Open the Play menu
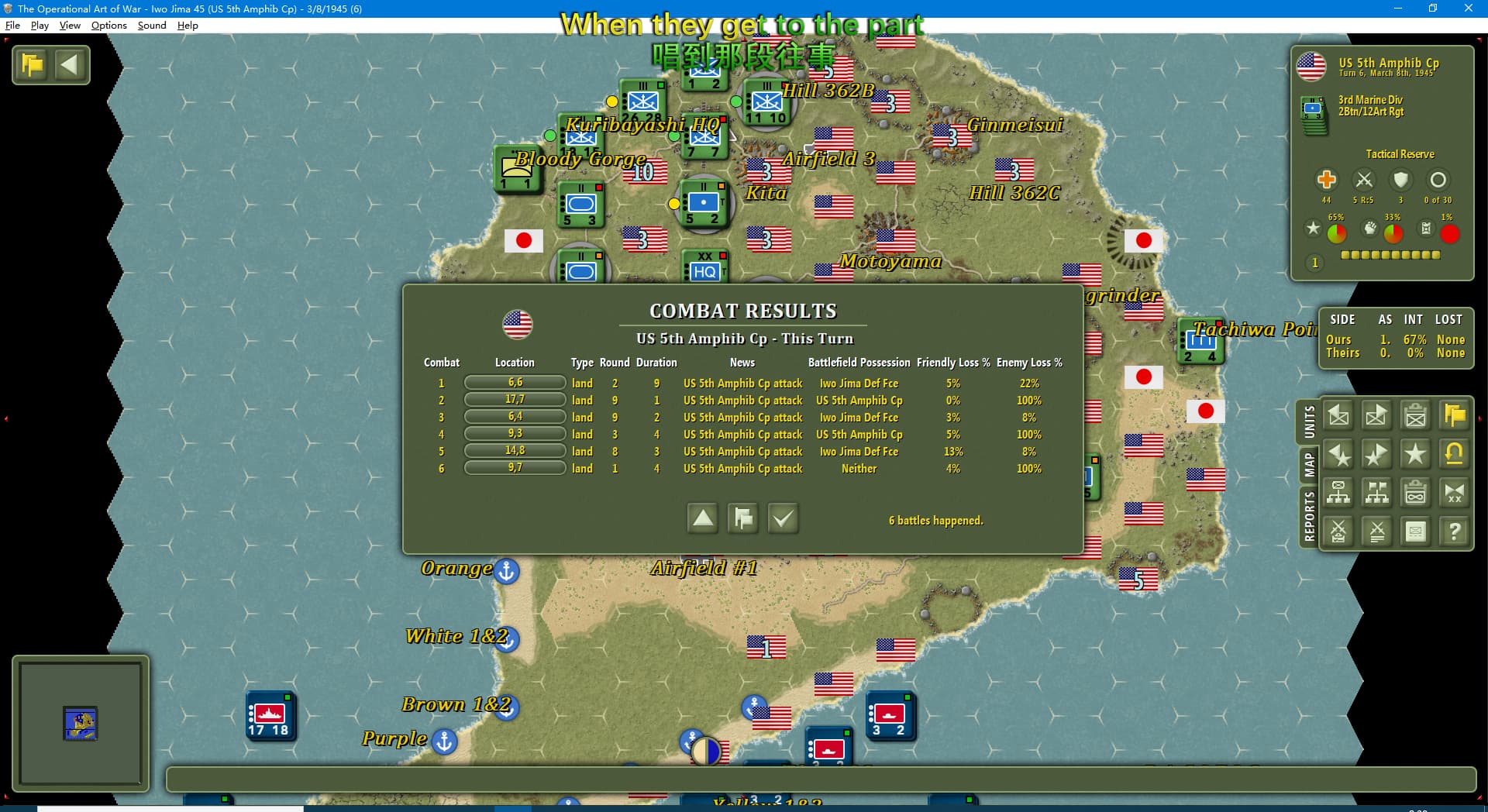The height and width of the screenshot is (812, 1488). pos(40,25)
